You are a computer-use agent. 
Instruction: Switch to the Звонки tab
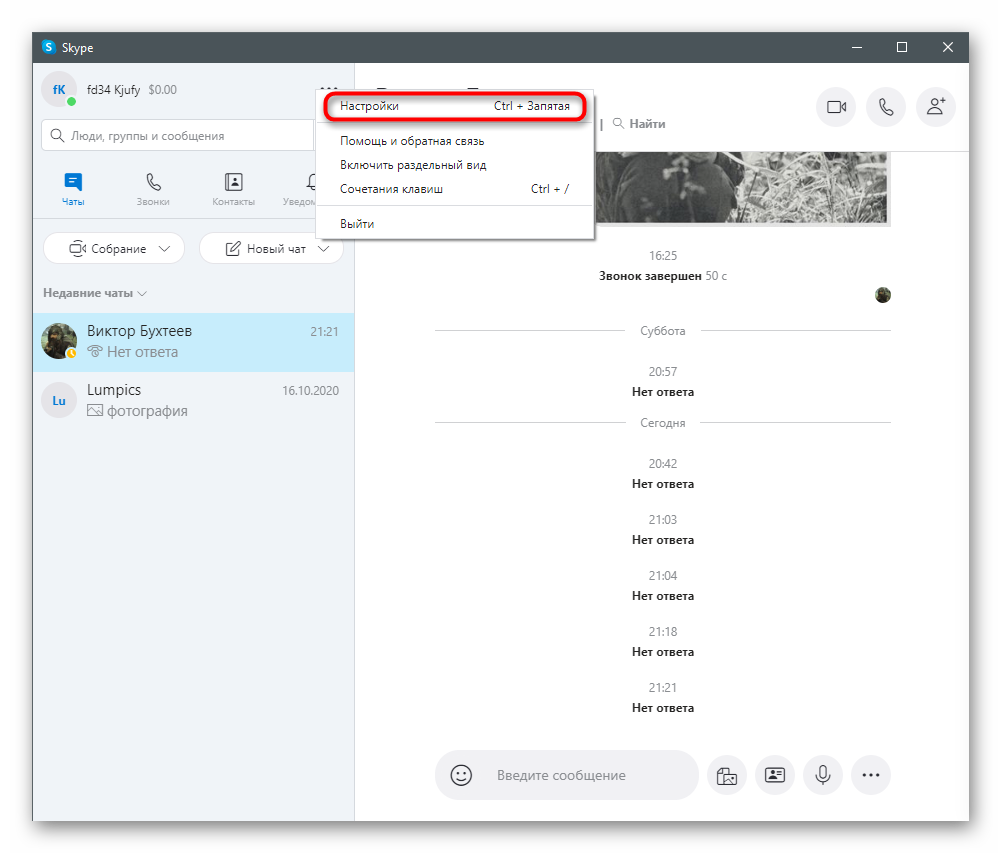[153, 188]
